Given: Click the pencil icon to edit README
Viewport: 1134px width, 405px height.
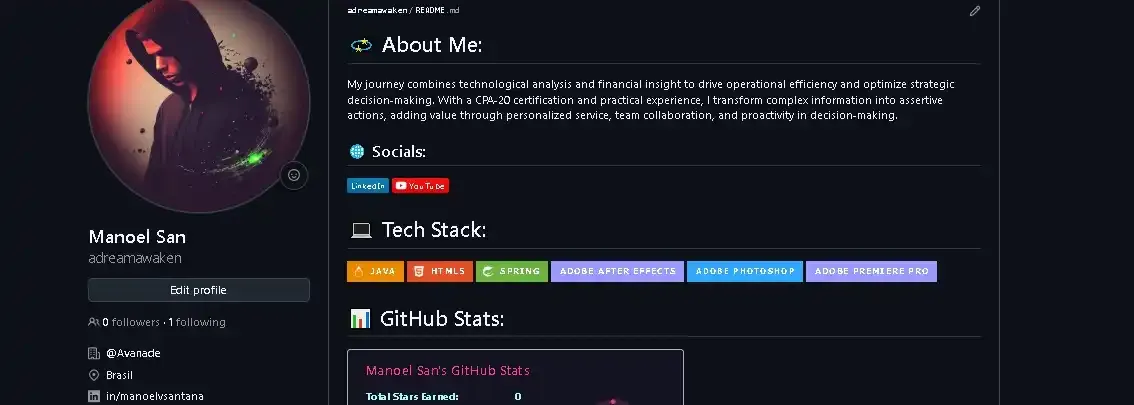Looking at the screenshot, I should 975,11.
